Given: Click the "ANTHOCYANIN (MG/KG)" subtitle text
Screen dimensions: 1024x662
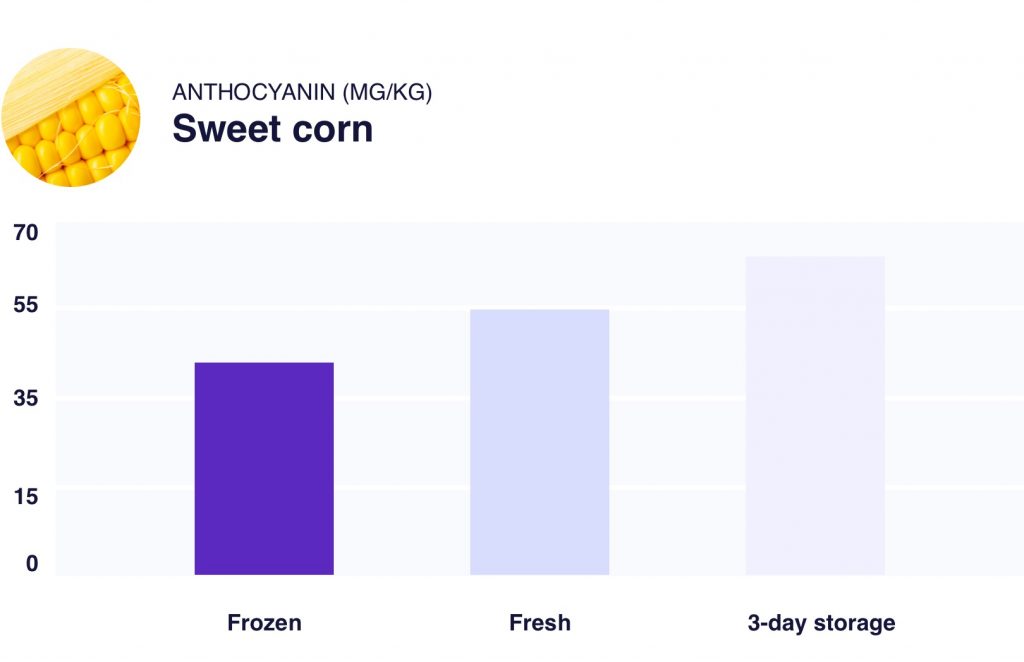Looking at the screenshot, I should [x=302, y=92].
